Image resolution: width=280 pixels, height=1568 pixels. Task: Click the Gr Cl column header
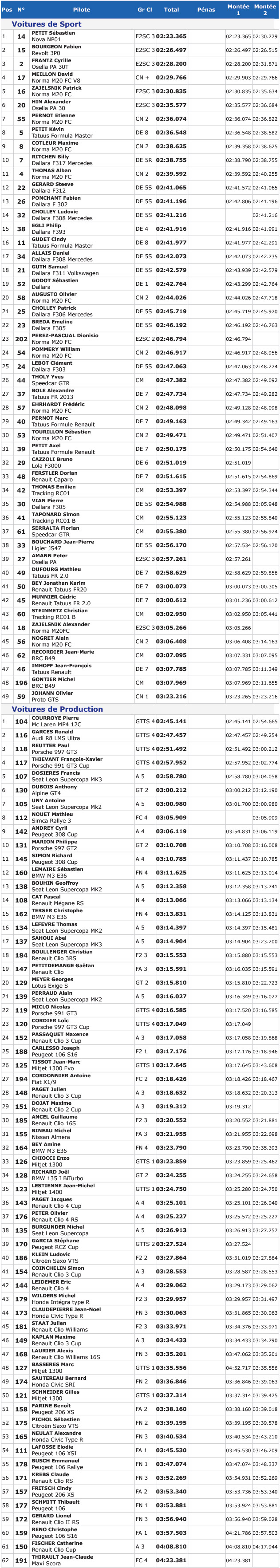[145, 10]
